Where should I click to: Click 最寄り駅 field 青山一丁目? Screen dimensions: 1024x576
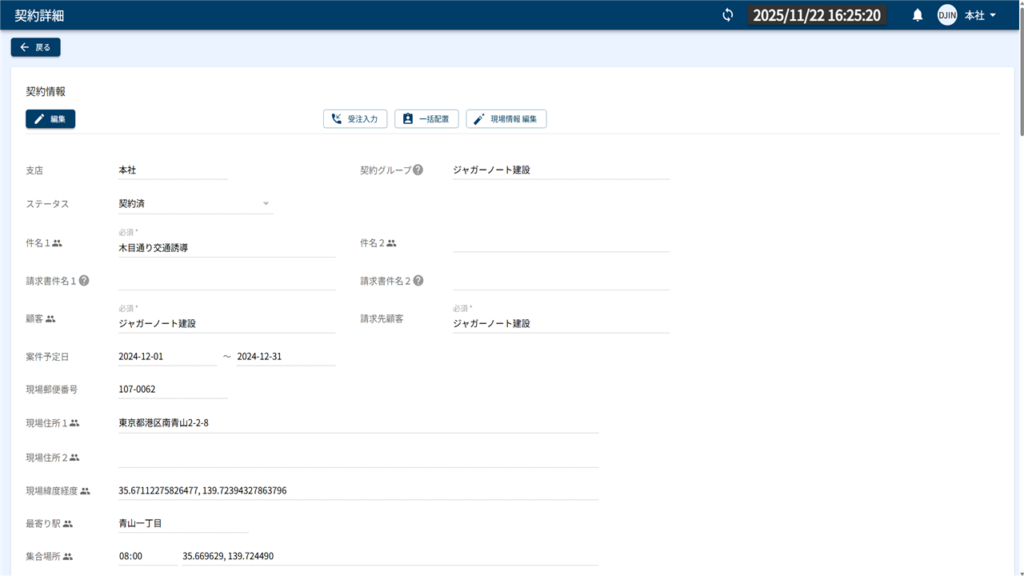click(x=184, y=523)
